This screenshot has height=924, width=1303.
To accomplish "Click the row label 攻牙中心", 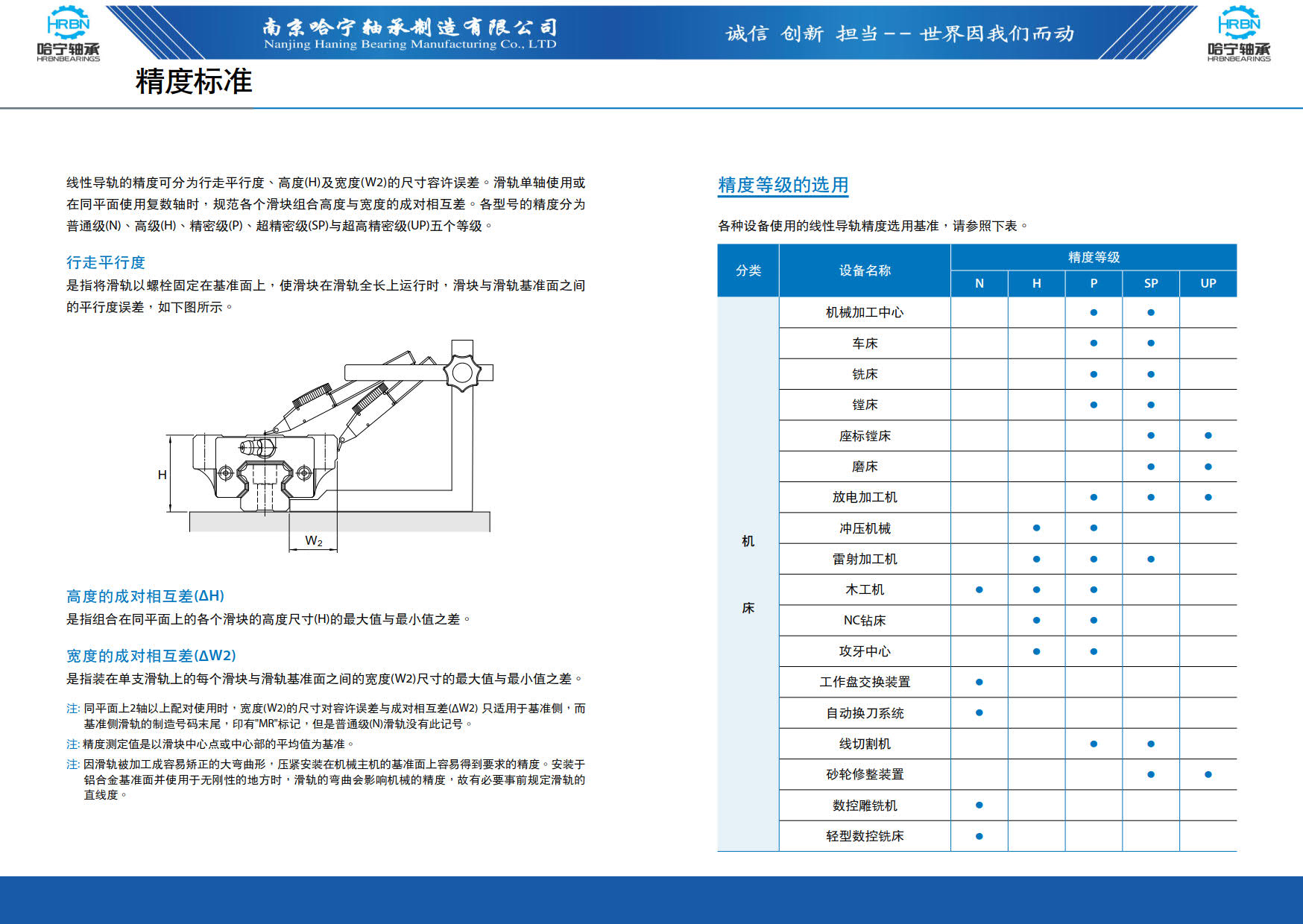I will 865,651.
